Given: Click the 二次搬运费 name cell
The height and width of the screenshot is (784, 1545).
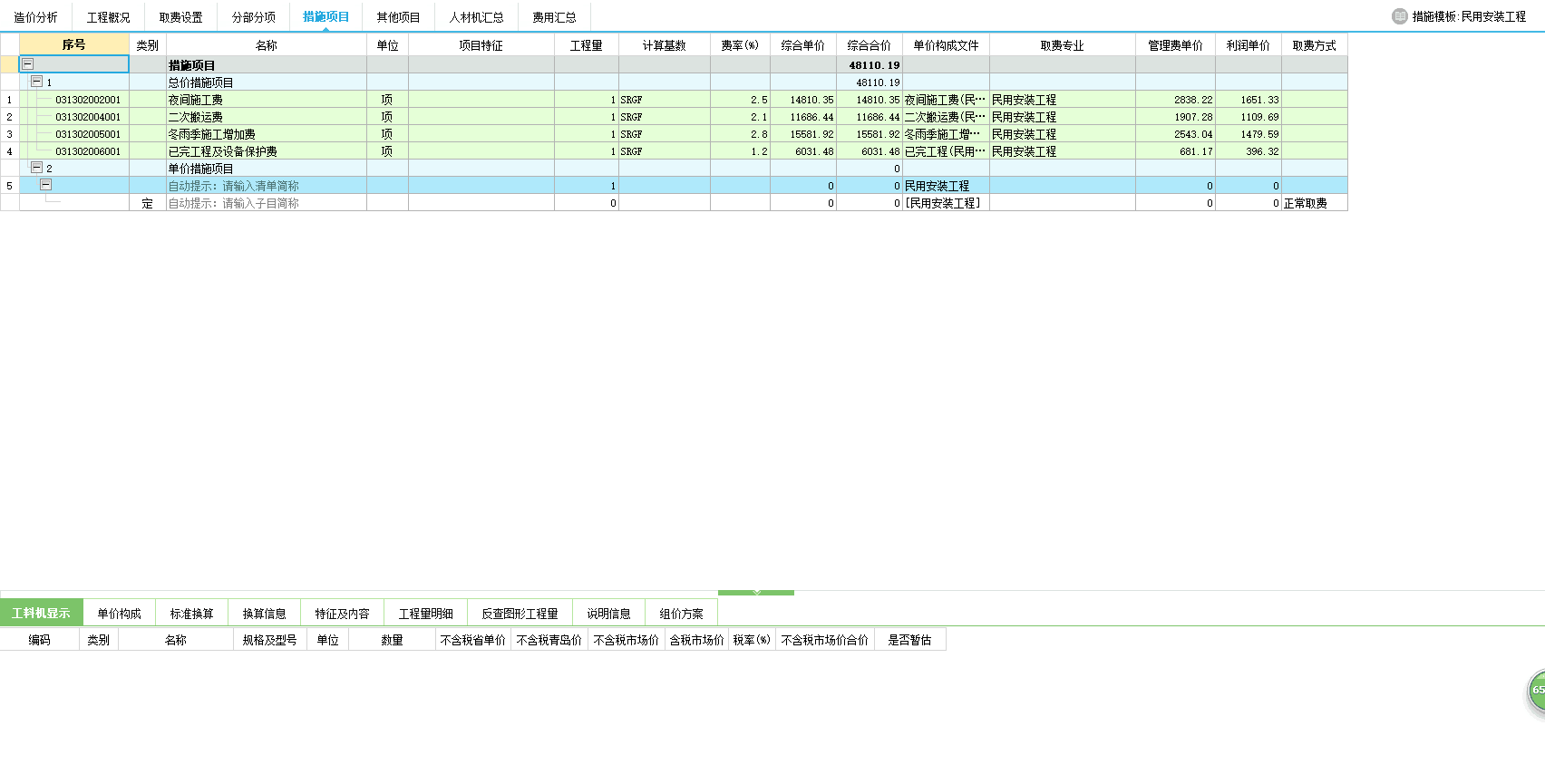Looking at the screenshot, I should 267,117.
